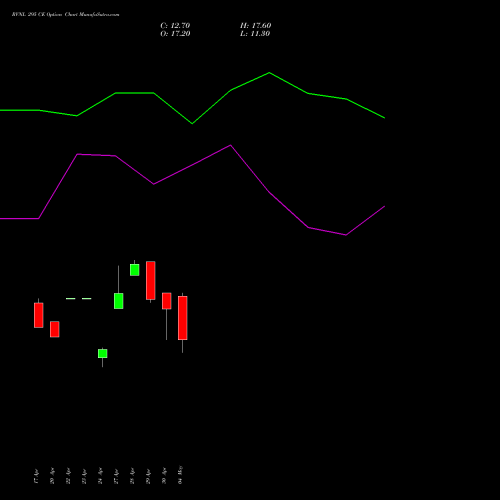500x500 pixels.
Task: Select the last red candle for 04 May
Action: click(183, 318)
